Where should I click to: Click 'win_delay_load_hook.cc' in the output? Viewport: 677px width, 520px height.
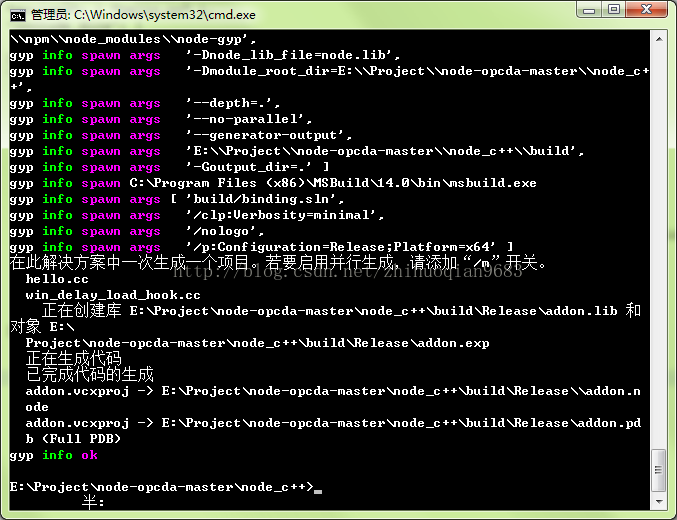point(113,295)
